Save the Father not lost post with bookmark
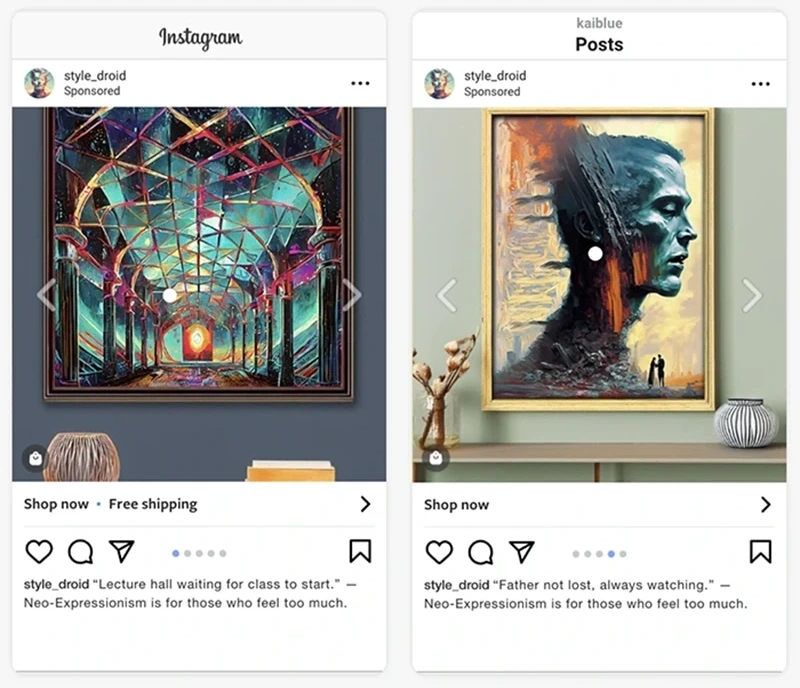The image size is (800, 688). point(760,552)
